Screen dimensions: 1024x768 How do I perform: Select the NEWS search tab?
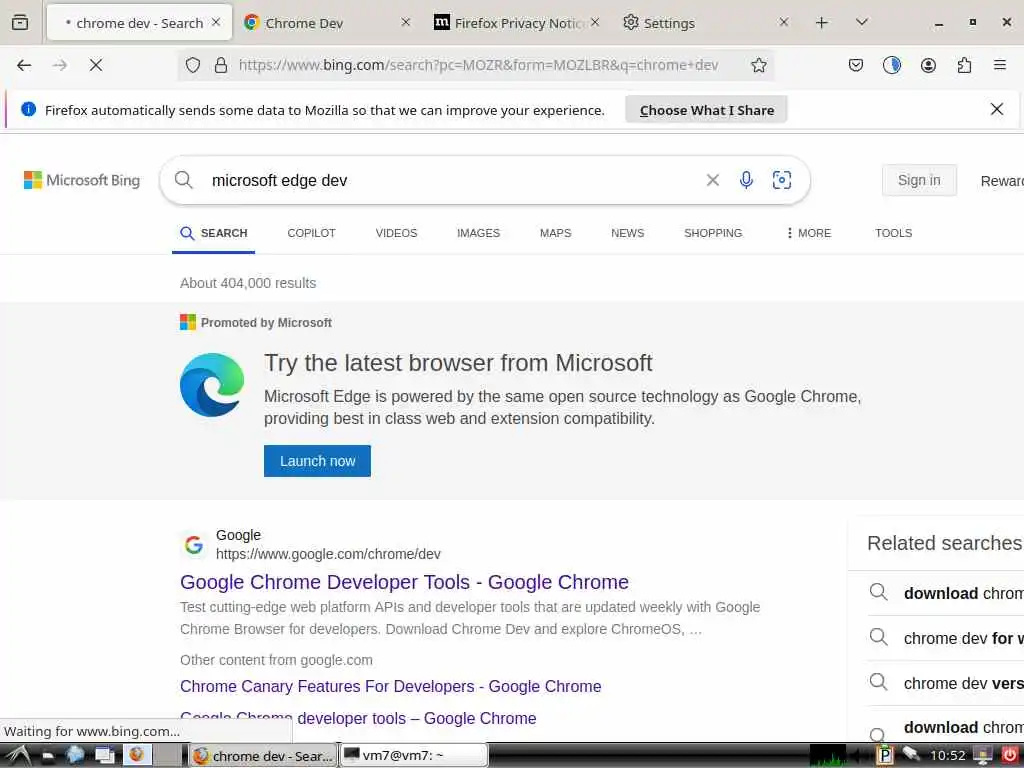click(x=628, y=233)
